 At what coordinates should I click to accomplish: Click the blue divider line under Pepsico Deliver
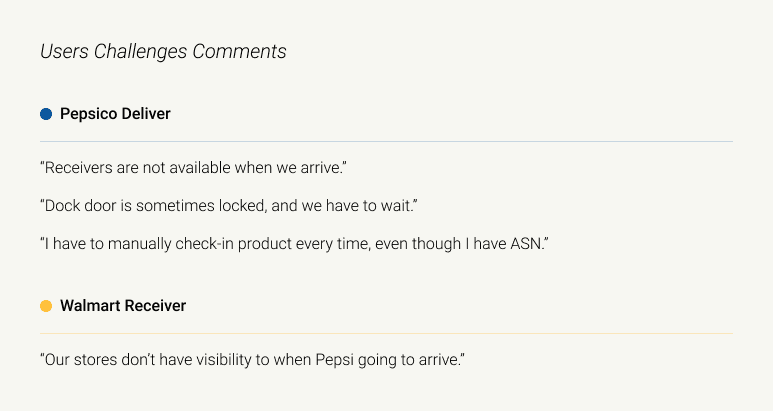[x=386, y=141]
